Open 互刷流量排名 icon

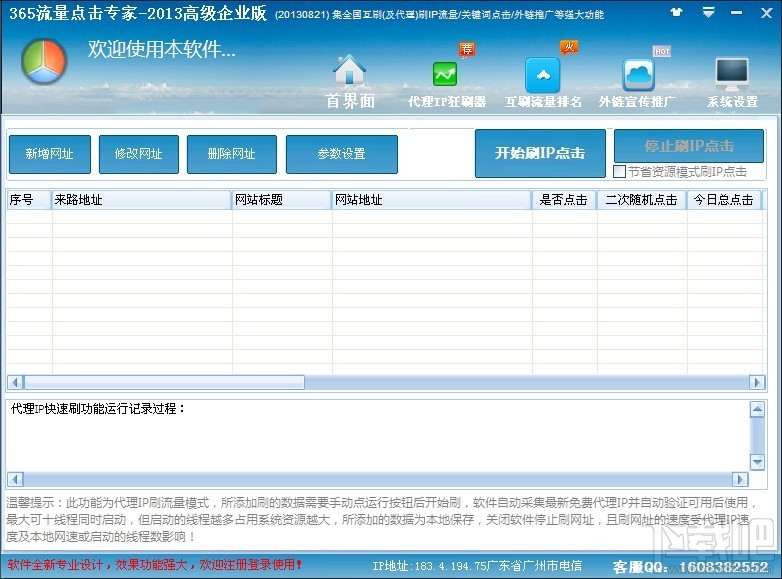point(543,75)
